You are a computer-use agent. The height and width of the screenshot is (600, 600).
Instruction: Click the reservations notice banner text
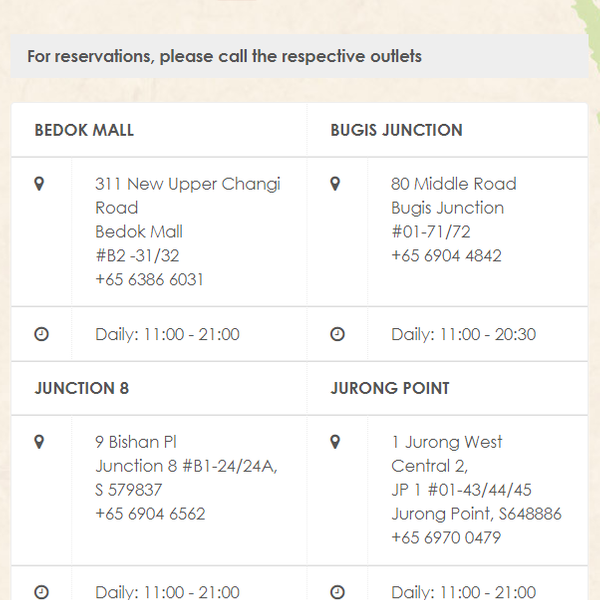[224, 56]
